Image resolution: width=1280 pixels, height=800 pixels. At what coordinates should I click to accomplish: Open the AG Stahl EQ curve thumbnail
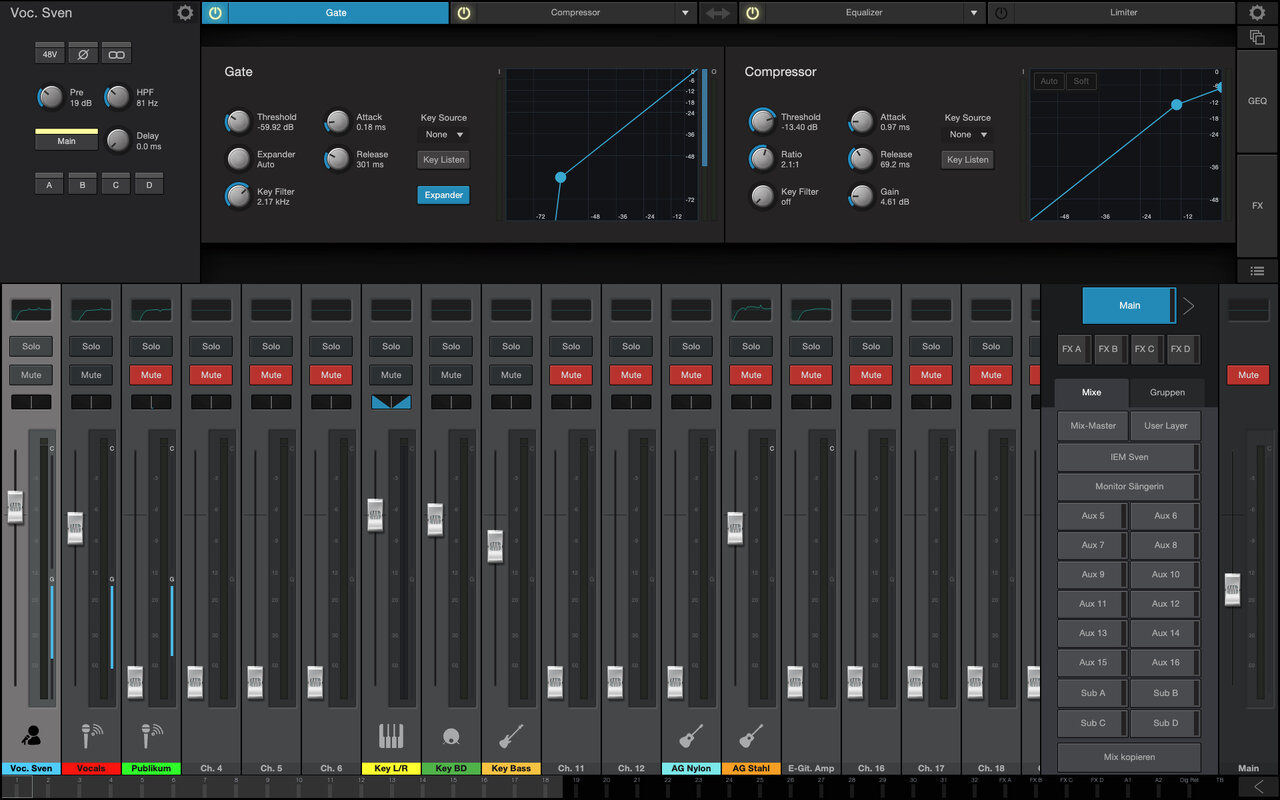point(751,310)
